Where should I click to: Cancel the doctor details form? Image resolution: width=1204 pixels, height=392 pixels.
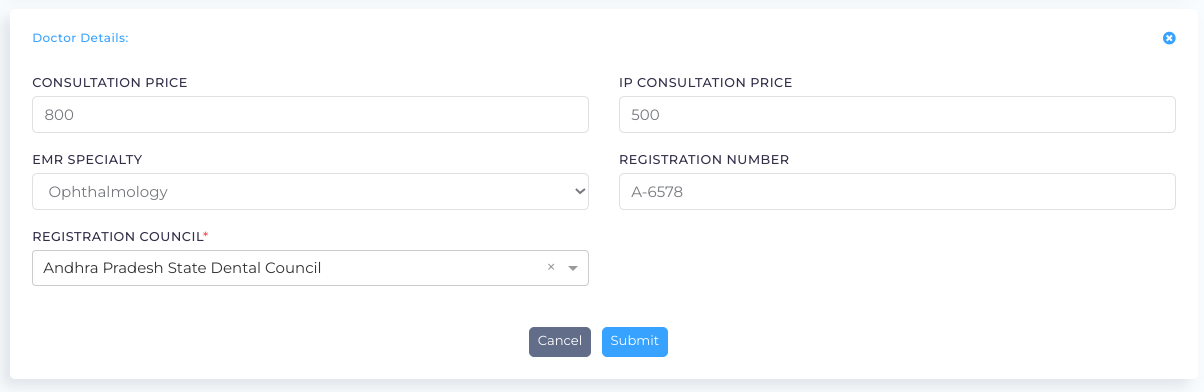(x=560, y=341)
